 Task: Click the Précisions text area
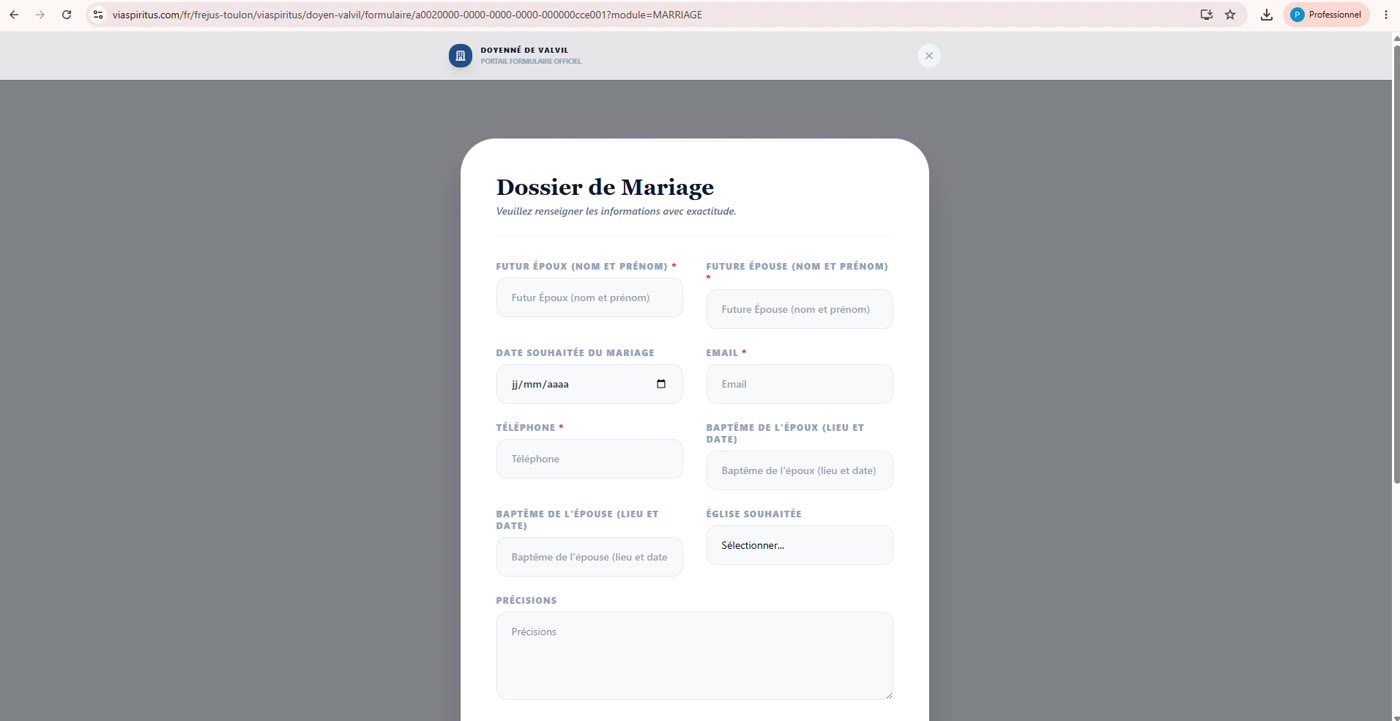tap(694, 656)
